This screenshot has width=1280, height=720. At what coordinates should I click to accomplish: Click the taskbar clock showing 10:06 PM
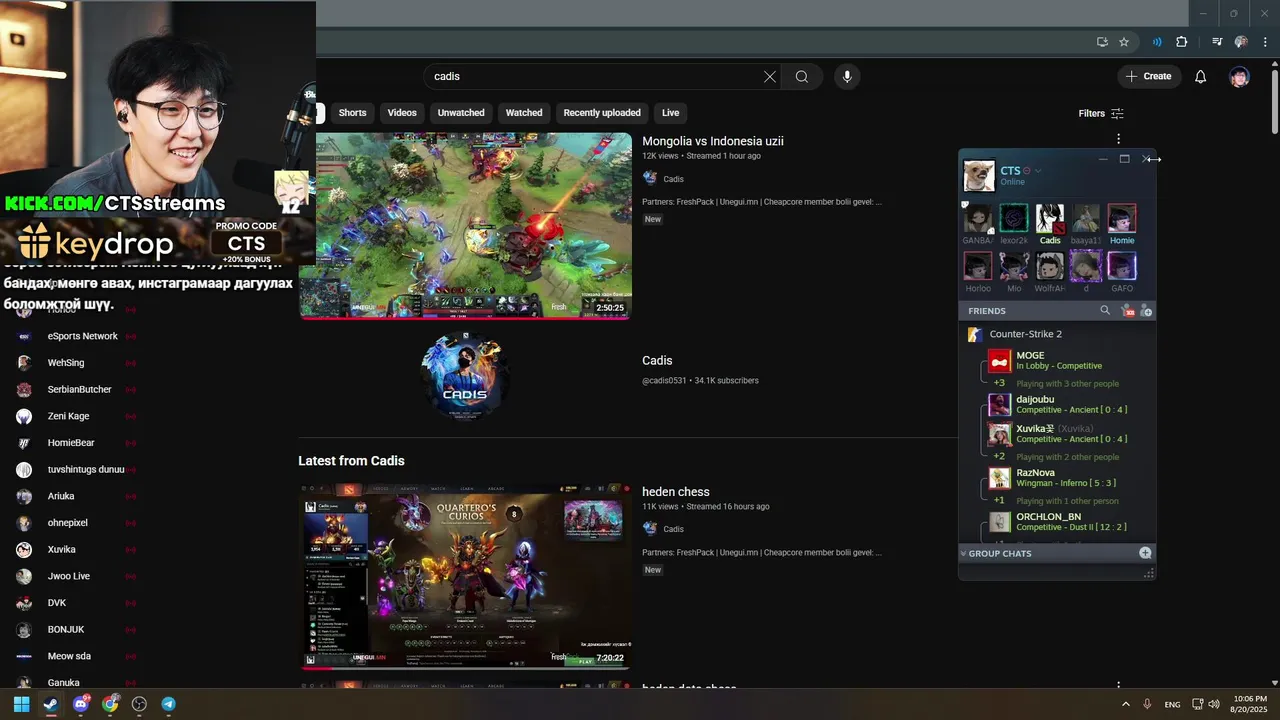[x=1249, y=704]
